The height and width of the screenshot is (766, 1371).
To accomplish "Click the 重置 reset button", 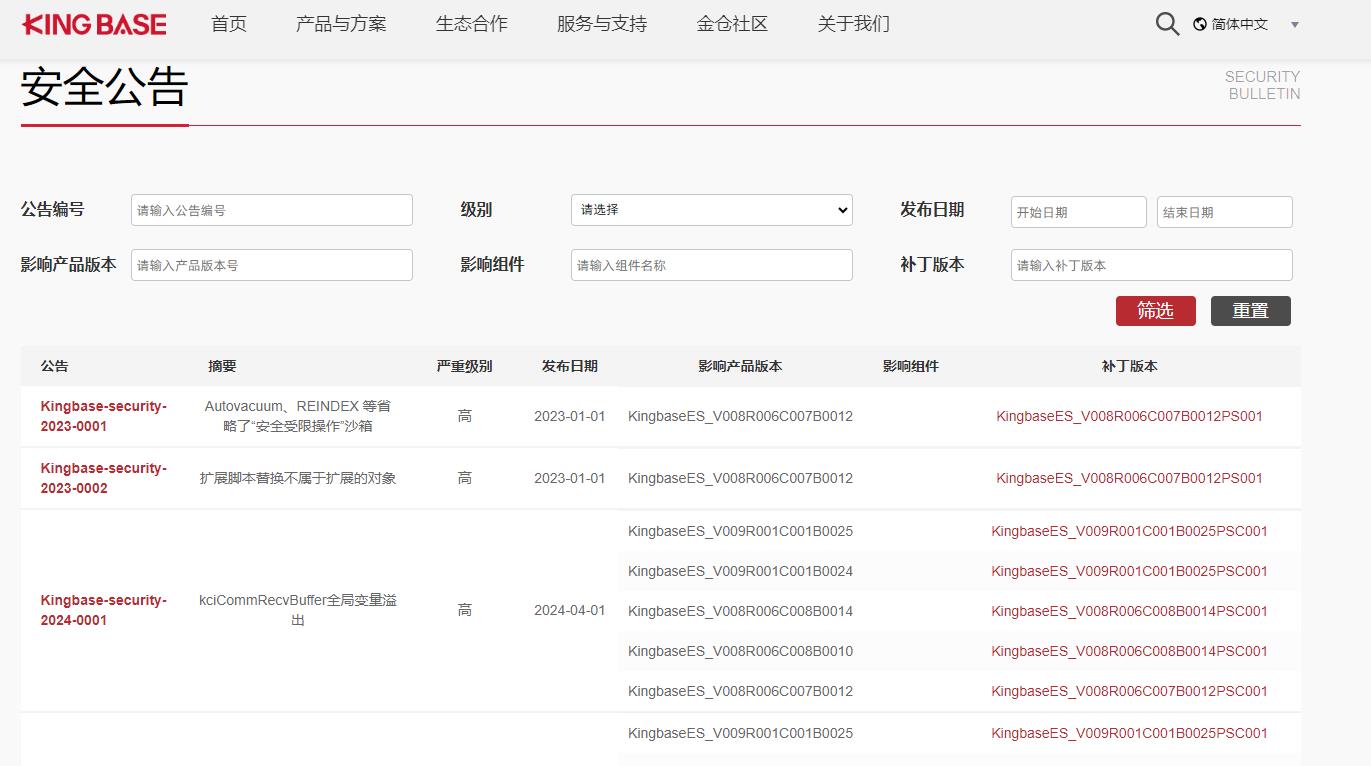I will click(1251, 311).
